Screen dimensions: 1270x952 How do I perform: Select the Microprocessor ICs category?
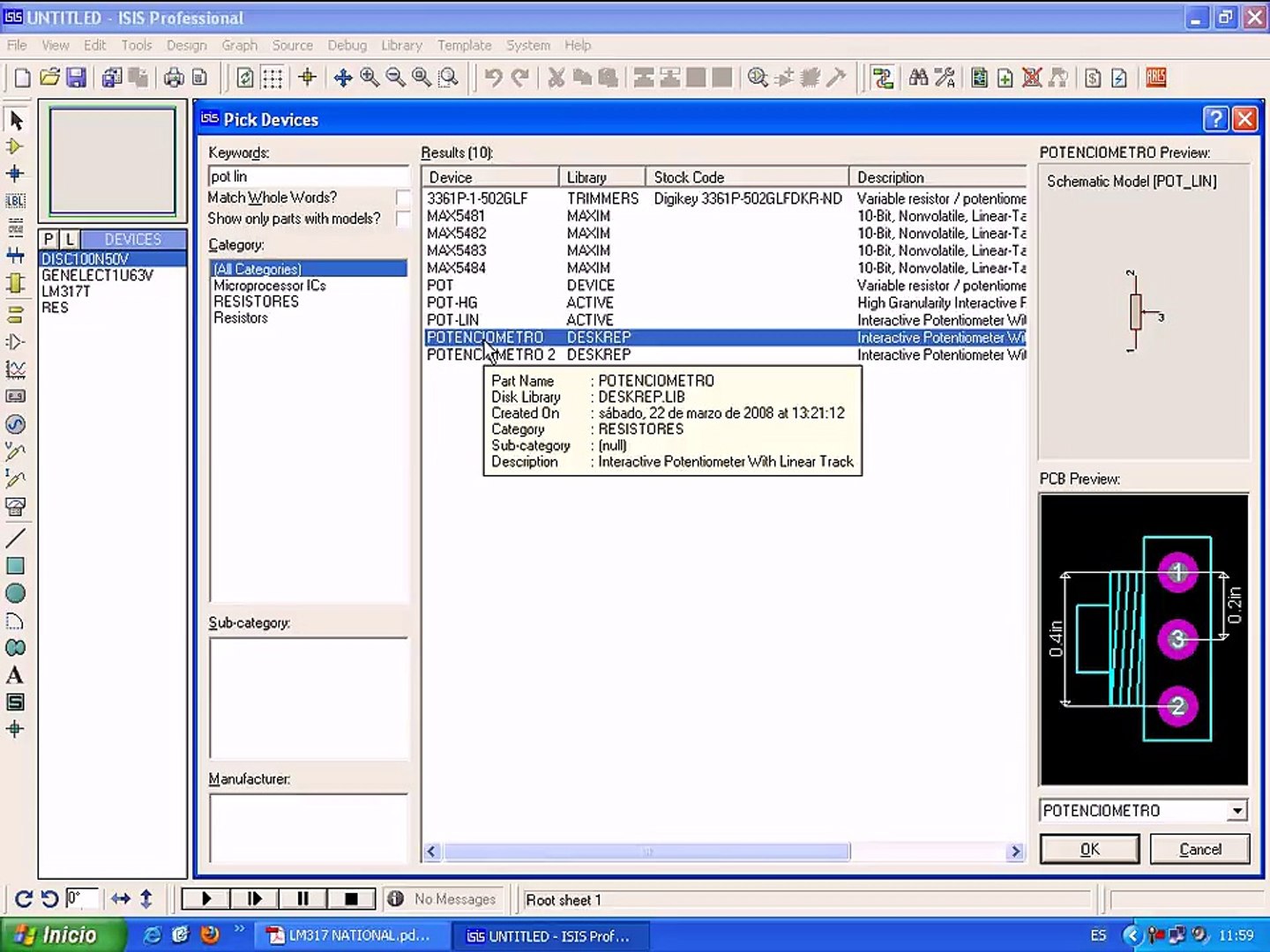(269, 286)
